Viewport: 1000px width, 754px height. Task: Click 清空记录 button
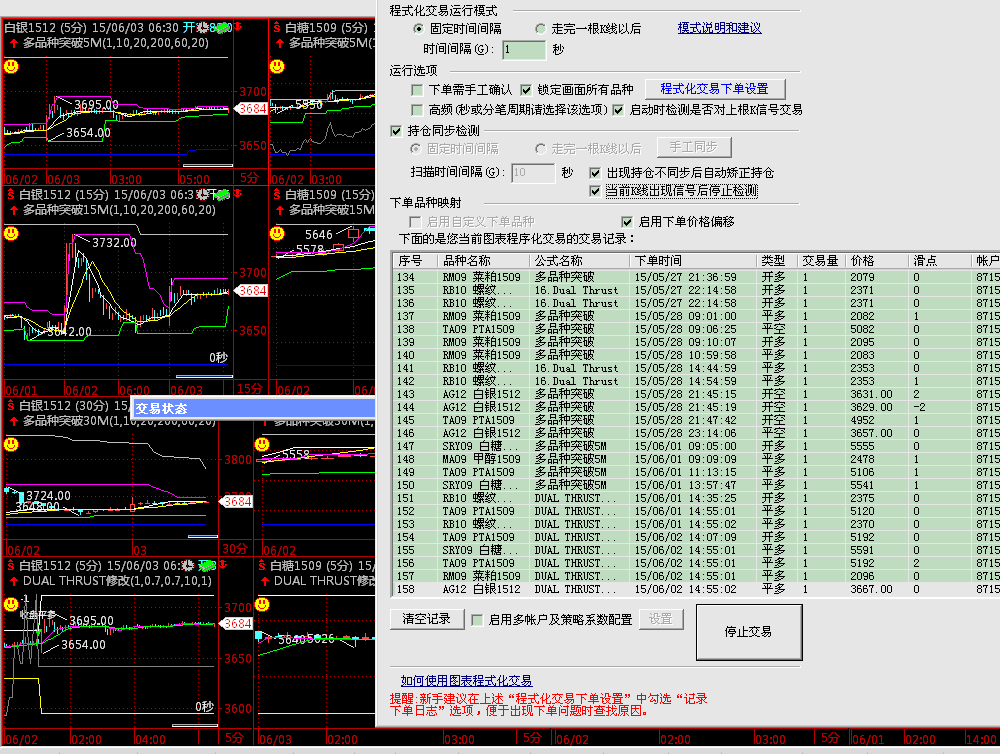coord(427,619)
